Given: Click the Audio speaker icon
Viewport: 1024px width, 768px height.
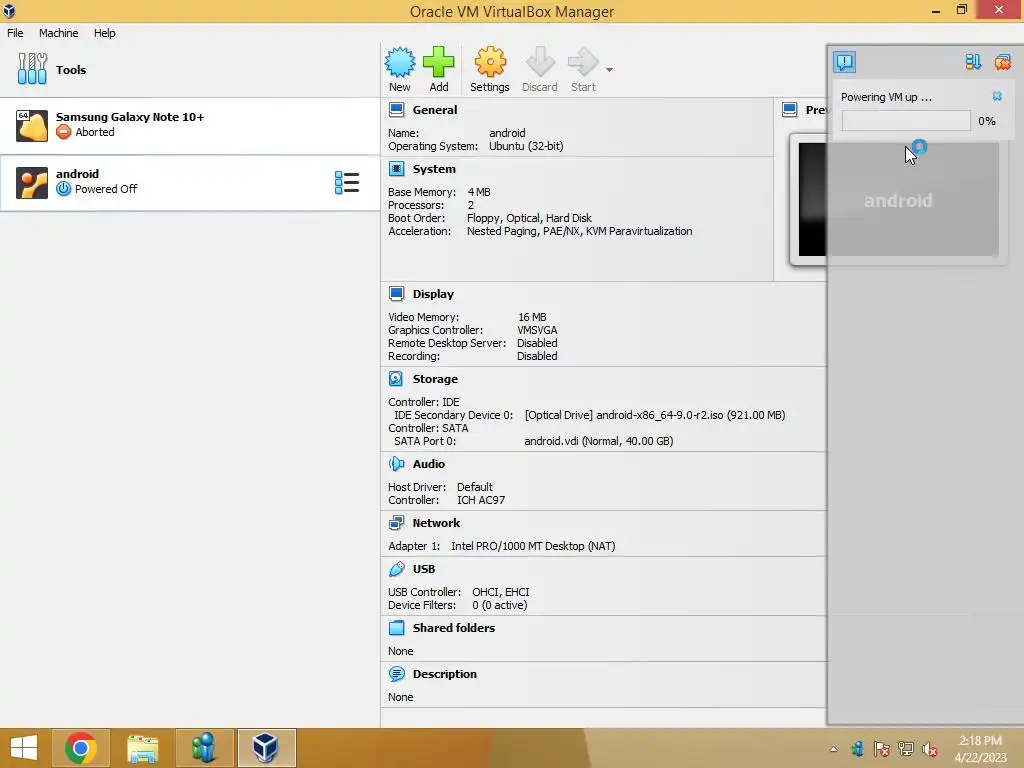Looking at the screenshot, I should pos(396,464).
